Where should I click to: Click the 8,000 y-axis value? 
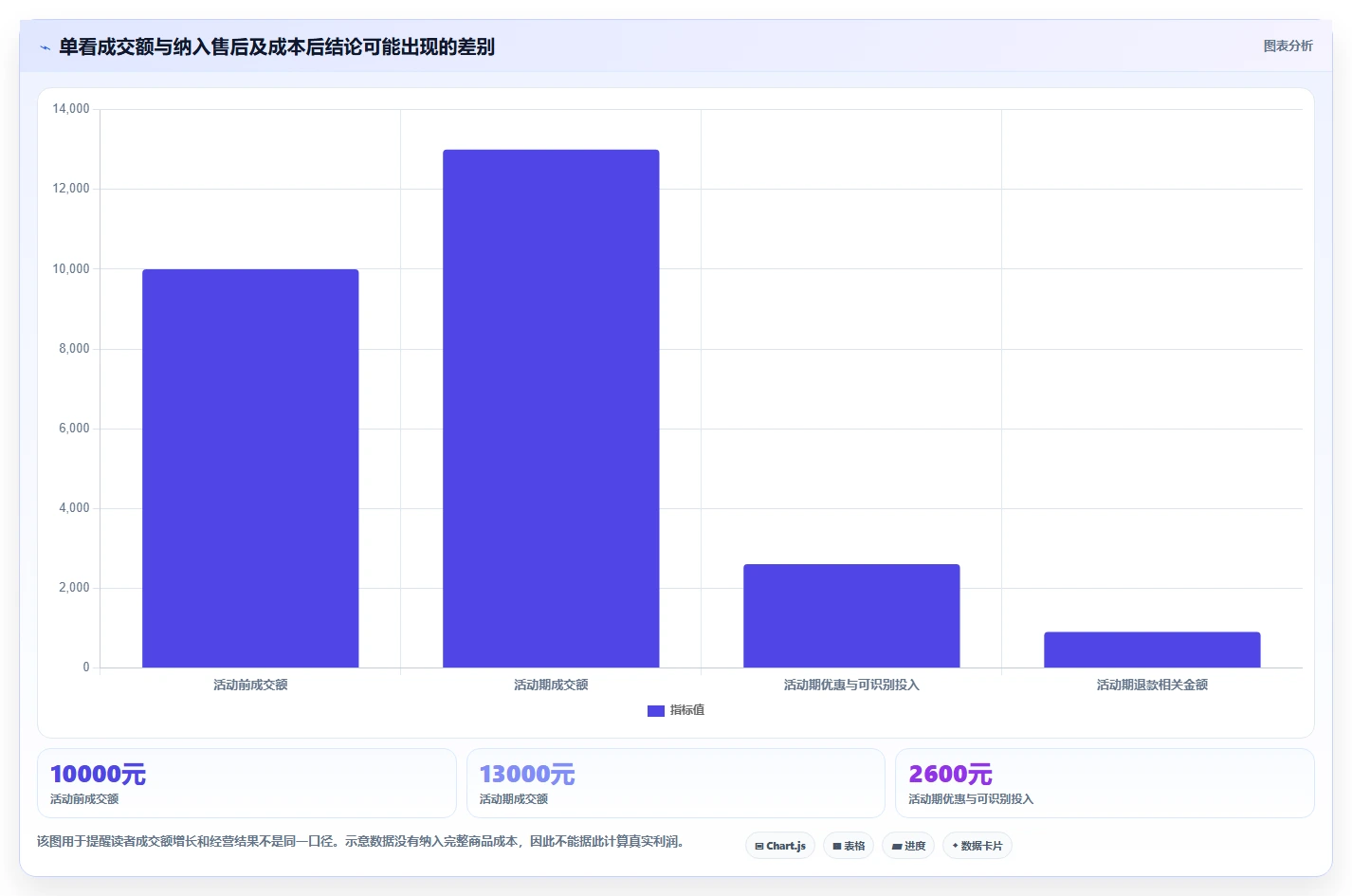(74, 349)
